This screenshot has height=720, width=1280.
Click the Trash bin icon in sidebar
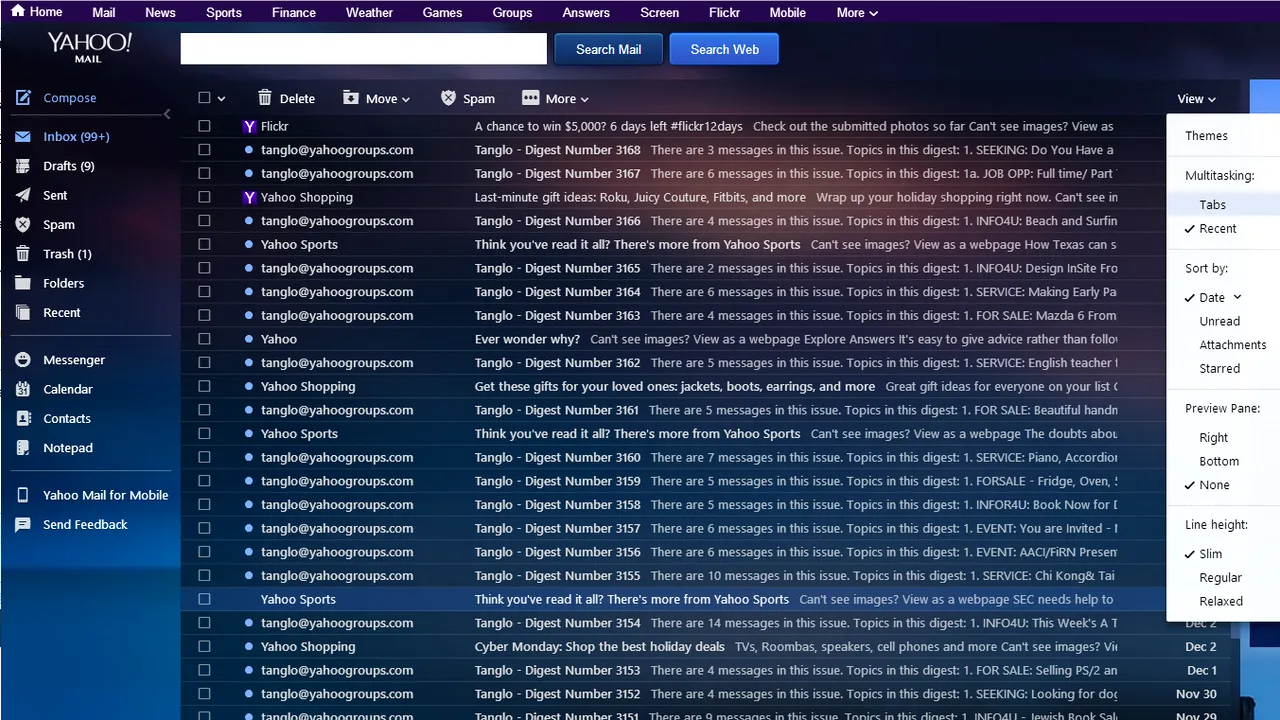pyautogui.click(x=23, y=254)
